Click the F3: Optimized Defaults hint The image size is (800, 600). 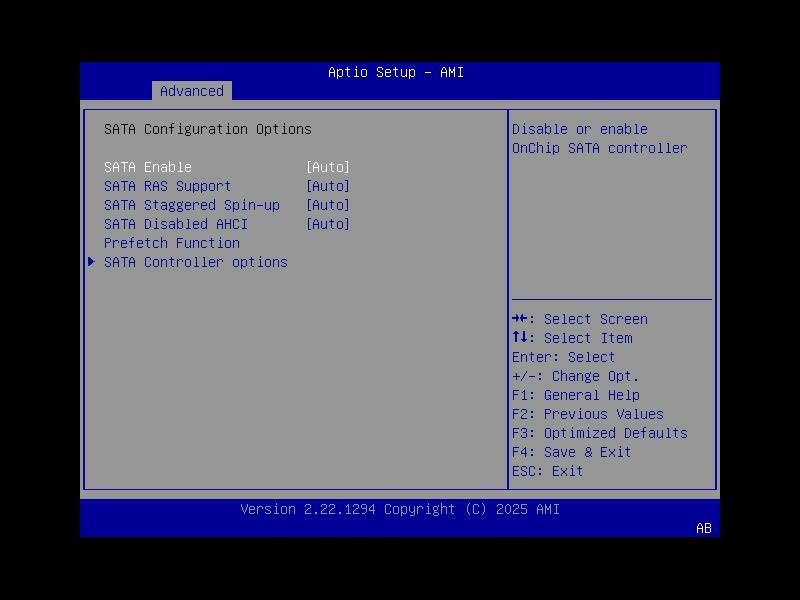[x=599, y=433]
